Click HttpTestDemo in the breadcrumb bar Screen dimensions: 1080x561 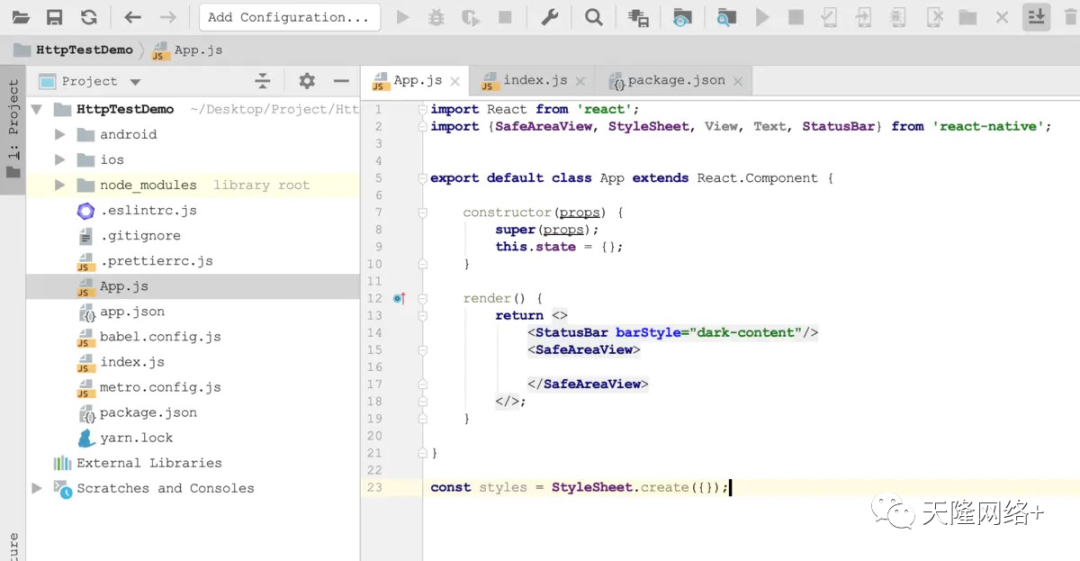coord(84,50)
